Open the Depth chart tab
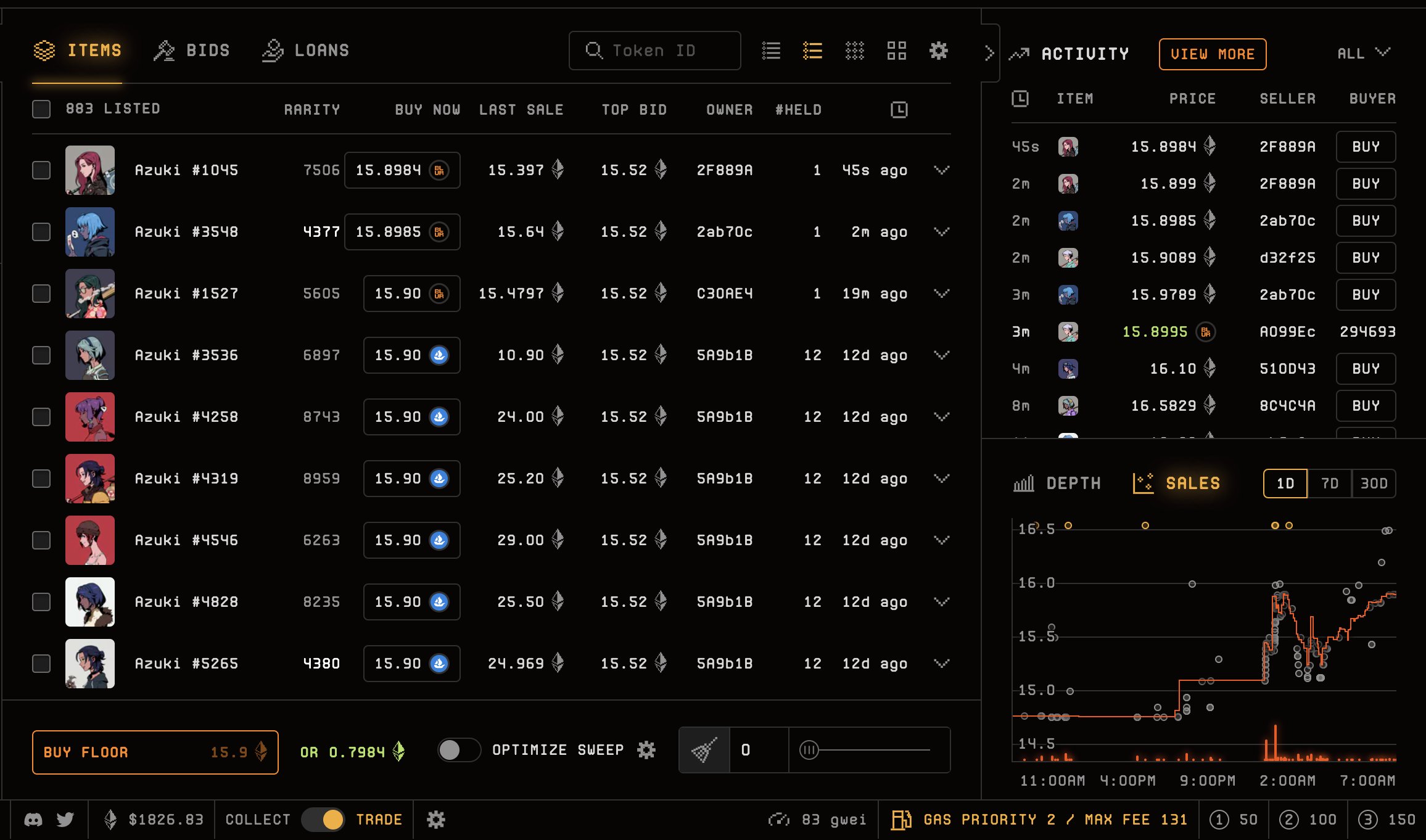1426x840 pixels. pos(1057,484)
